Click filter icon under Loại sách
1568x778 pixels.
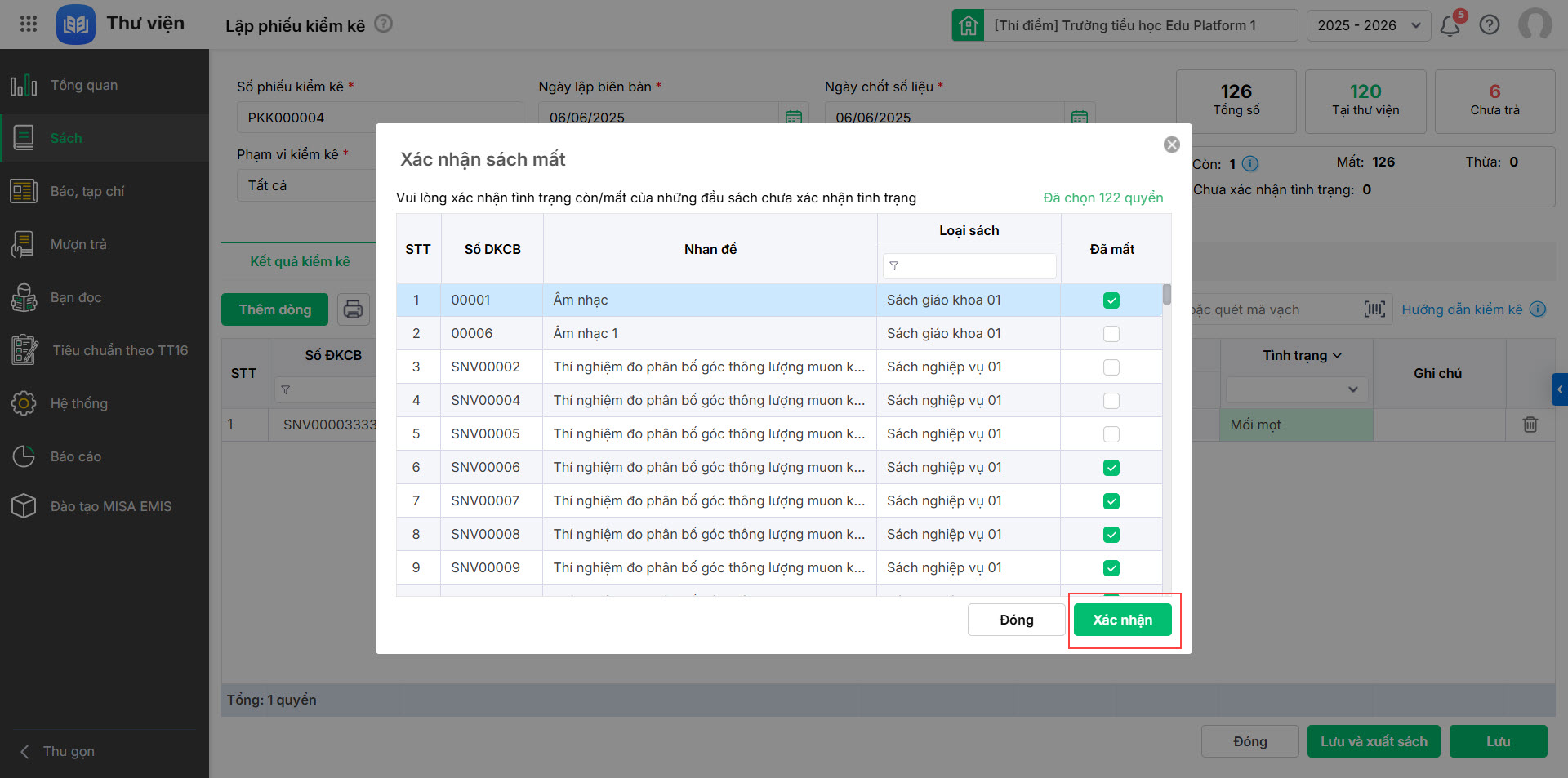894,266
